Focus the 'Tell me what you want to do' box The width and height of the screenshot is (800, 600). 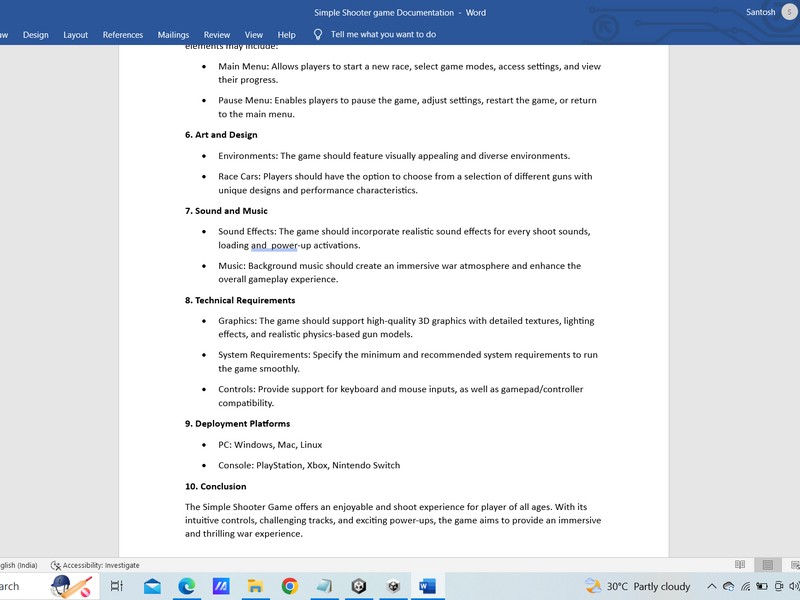[383, 34]
